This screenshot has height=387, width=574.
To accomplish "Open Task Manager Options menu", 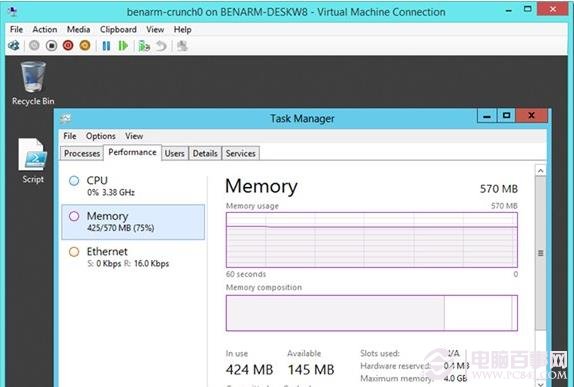I will point(101,136).
